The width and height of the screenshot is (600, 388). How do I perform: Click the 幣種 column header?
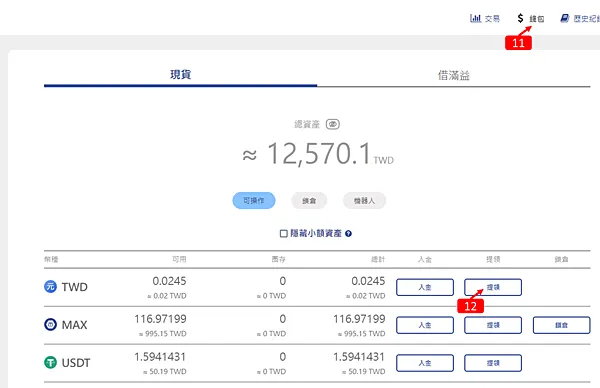tap(51, 259)
